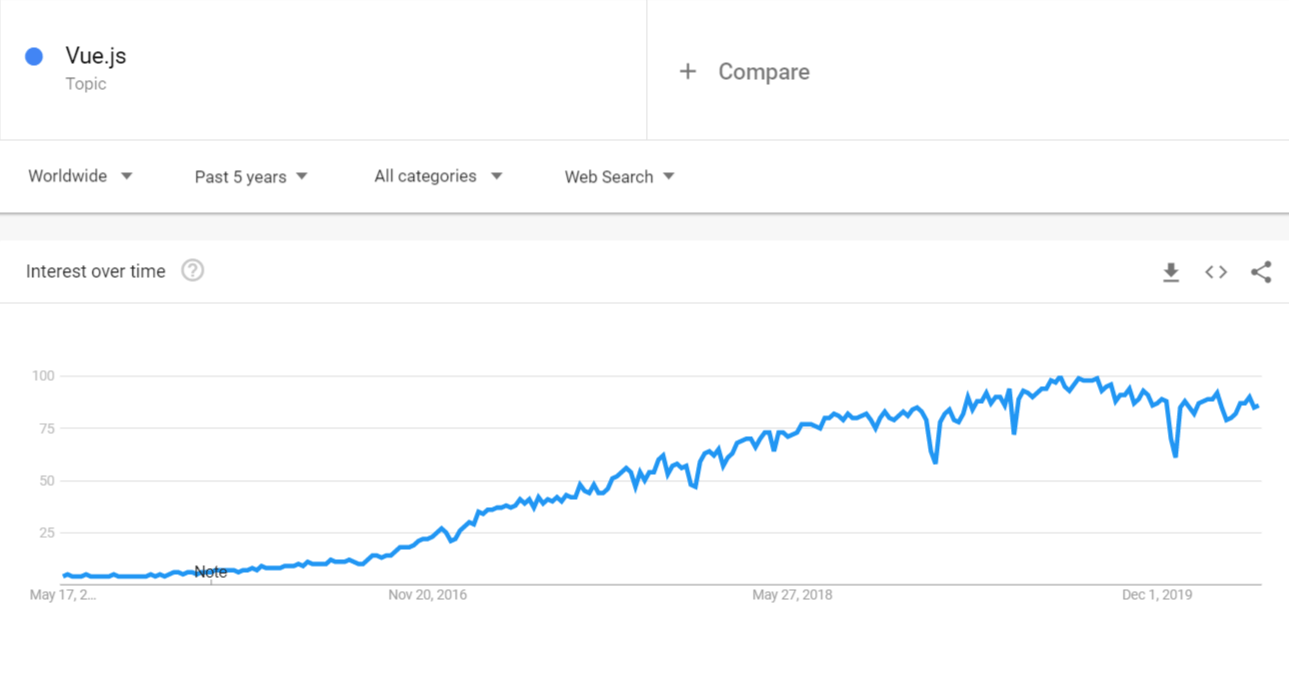The image size is (1289, 678).
Task: Download the interest over time CSV
Action: [1171, 272]
